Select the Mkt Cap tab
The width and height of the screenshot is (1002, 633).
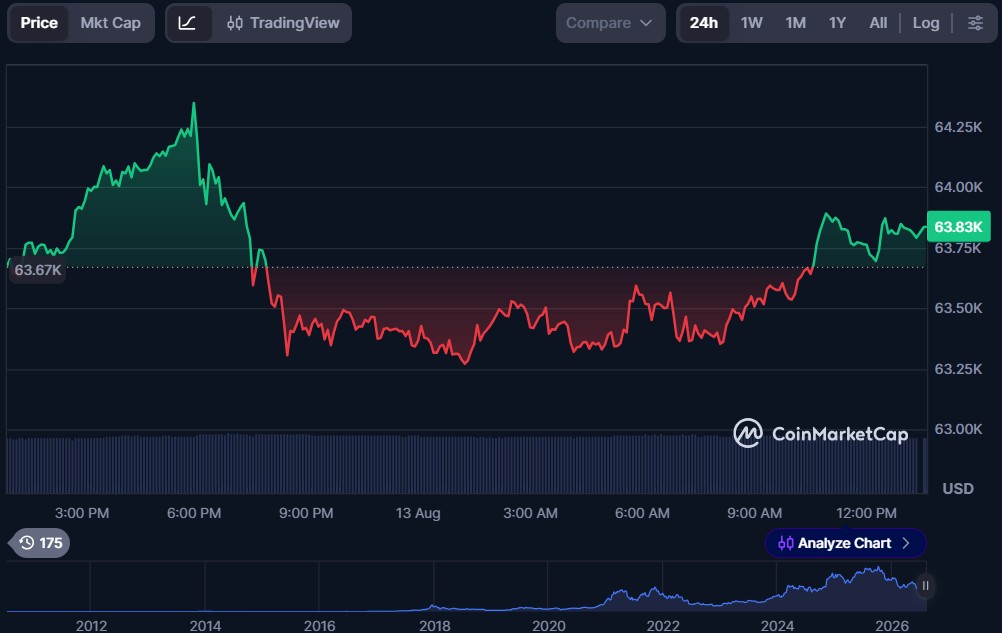(x=111, y=23)
